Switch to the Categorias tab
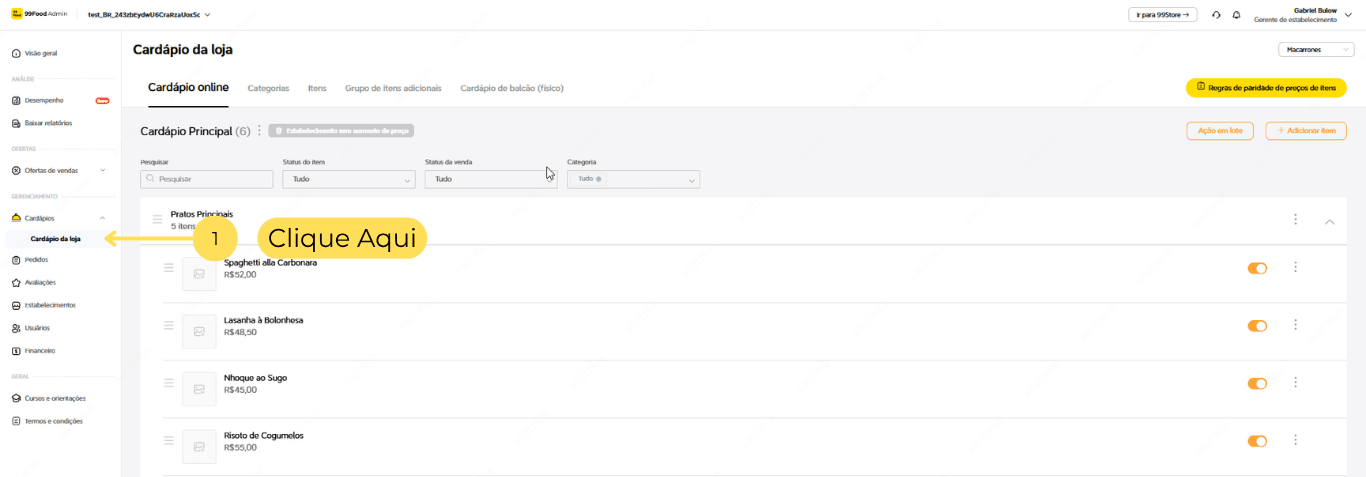This screenshot has width=1366, height=477. (x=268, y=88)
